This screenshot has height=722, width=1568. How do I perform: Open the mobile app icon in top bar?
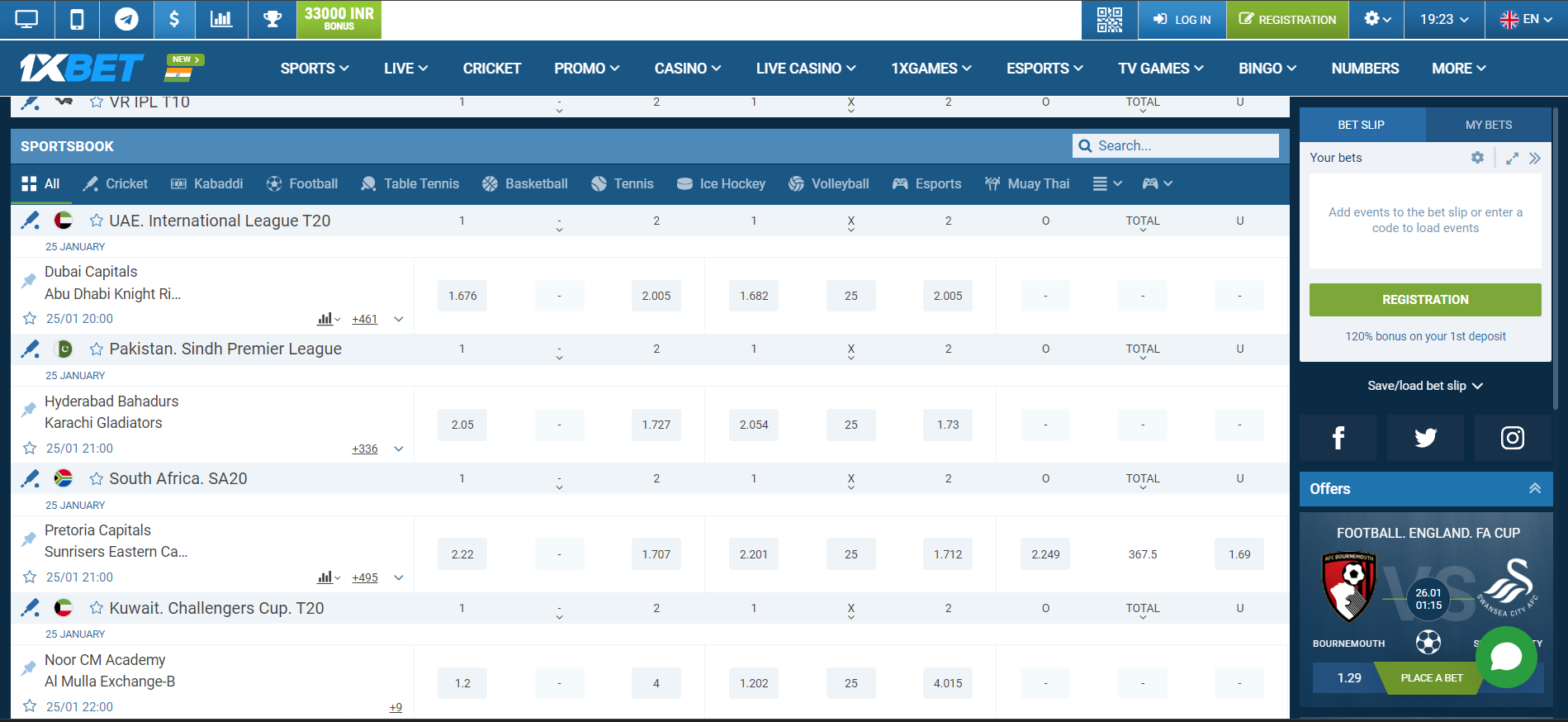pyautogui.click(x=77, y=19)
